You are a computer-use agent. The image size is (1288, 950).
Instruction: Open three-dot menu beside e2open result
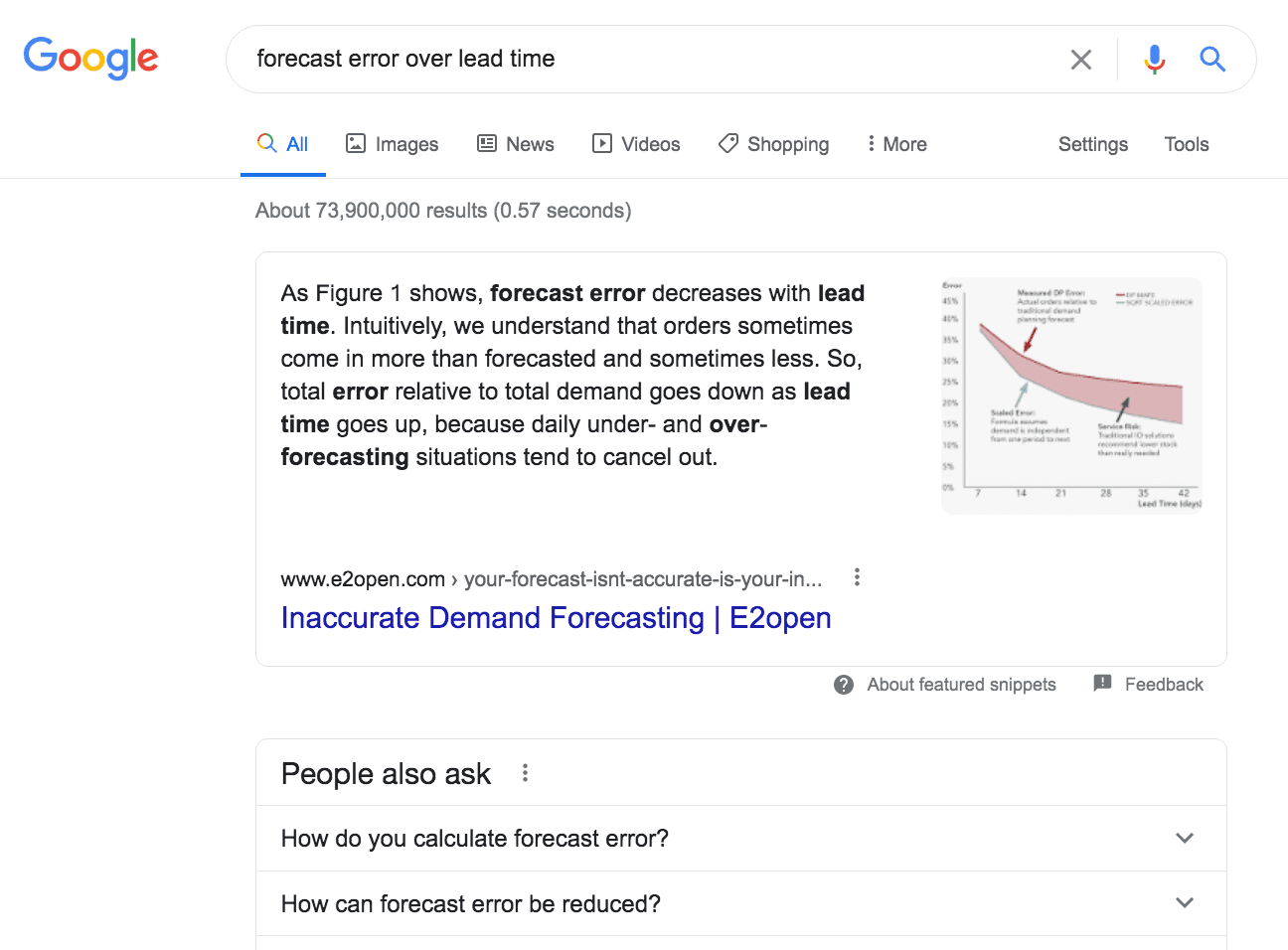[x=857, y=577]
